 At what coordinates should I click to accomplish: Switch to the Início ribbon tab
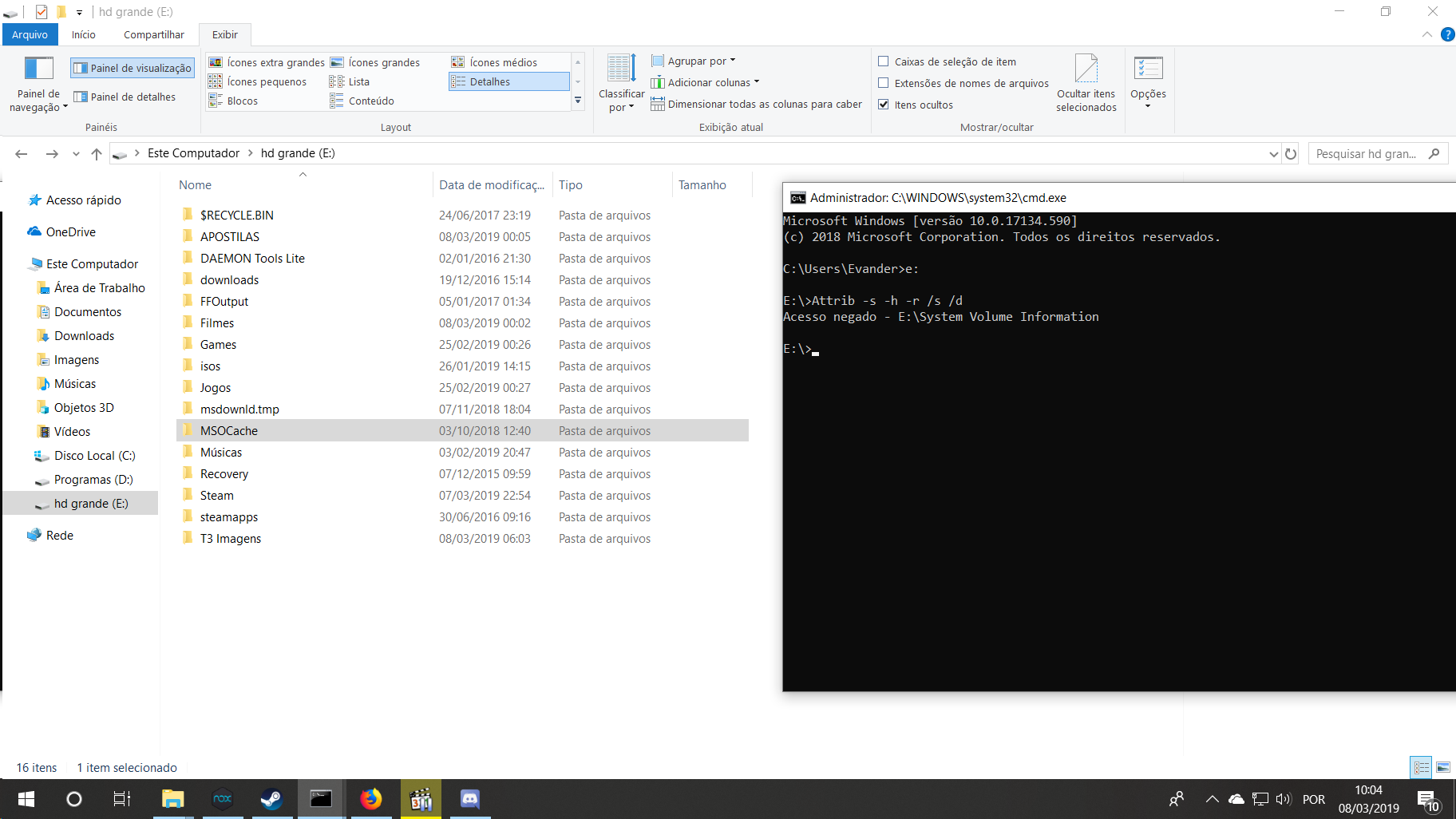click(x=83, y=34)
